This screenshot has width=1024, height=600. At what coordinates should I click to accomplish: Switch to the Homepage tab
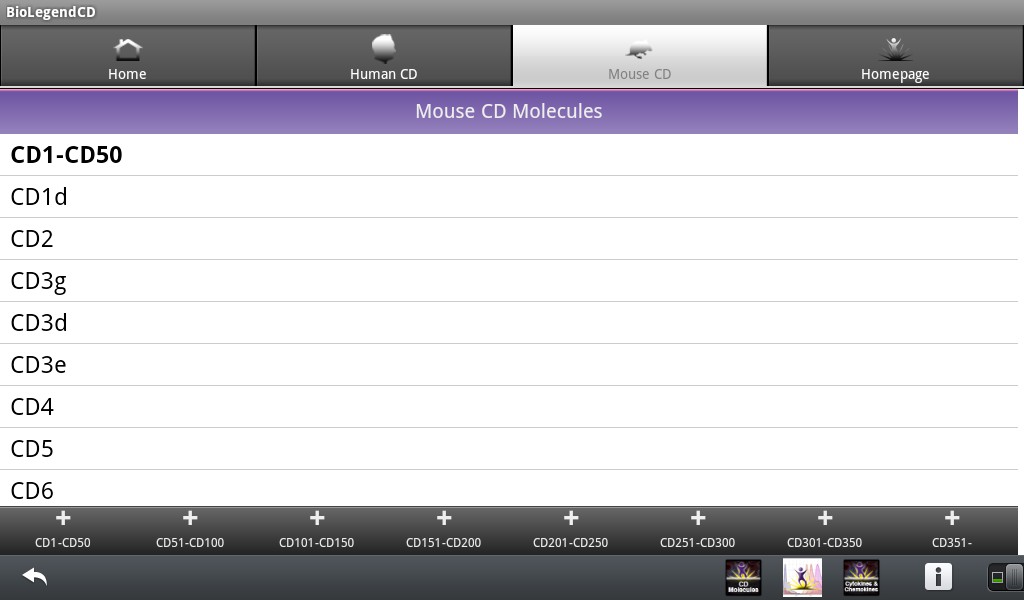(895, 56)
